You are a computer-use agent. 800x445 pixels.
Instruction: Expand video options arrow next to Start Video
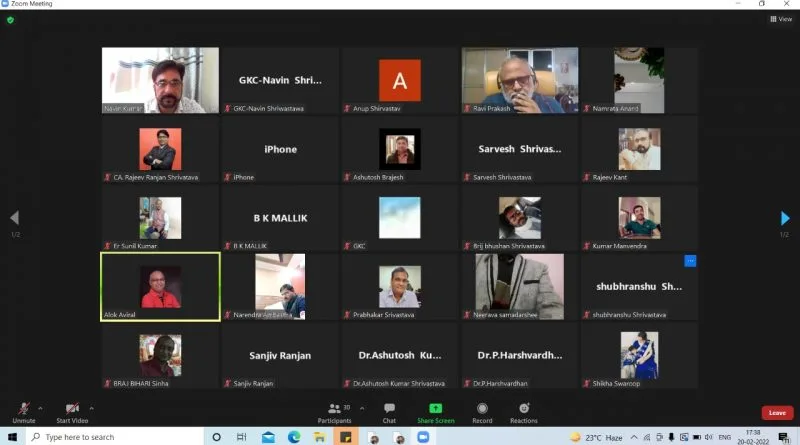[x=91, y=407]
